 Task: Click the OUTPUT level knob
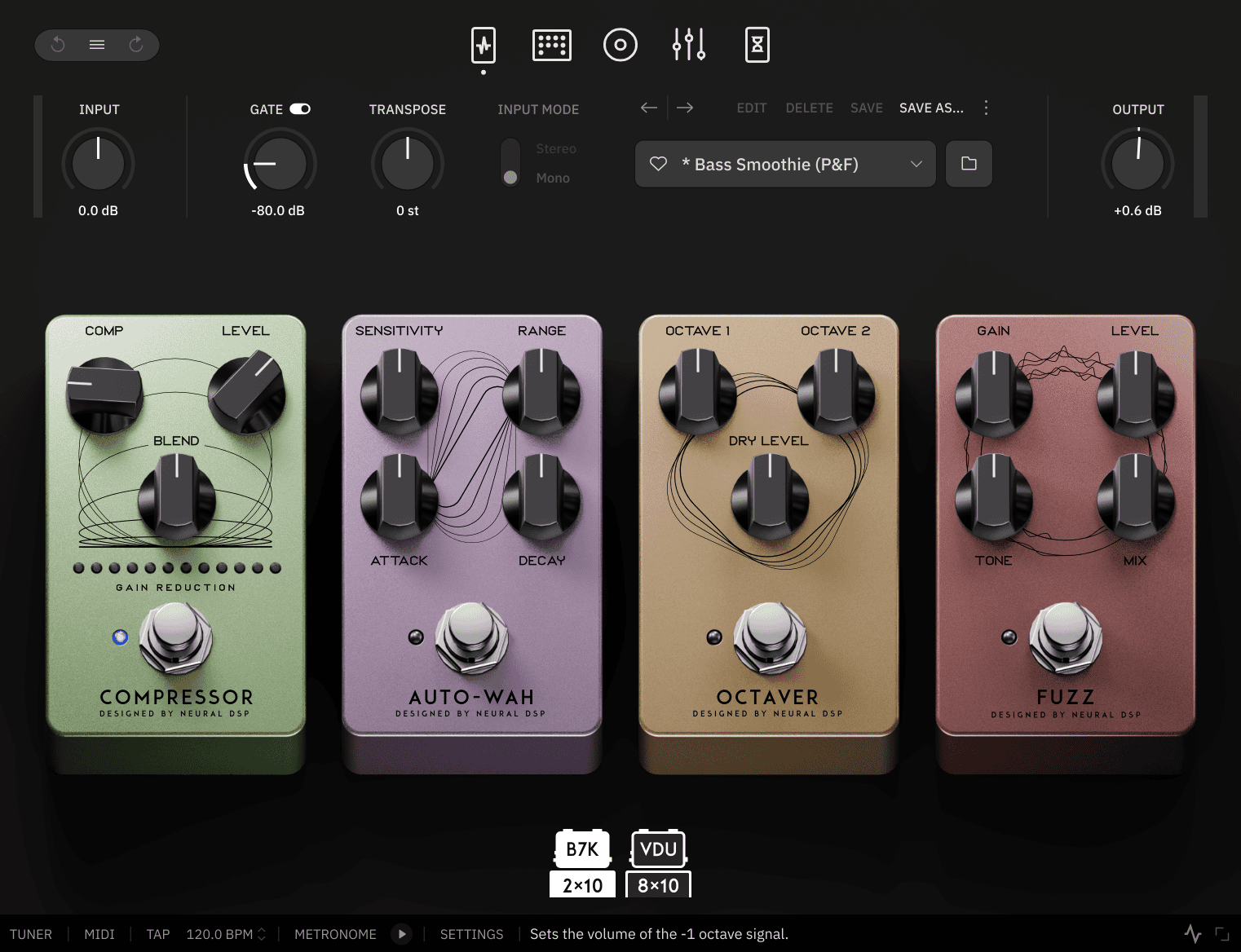click(1138, 163)
